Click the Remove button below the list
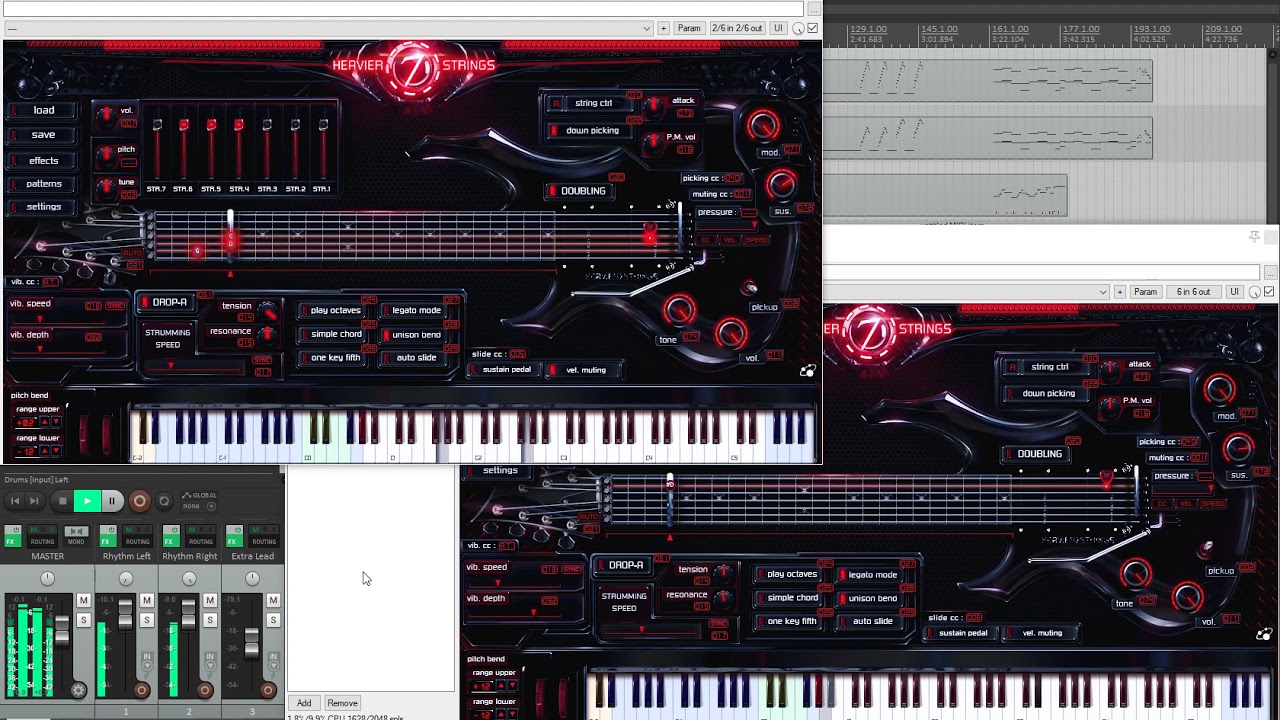The image size is (1280, 720). pyautogui.click(x=342, y=703)
